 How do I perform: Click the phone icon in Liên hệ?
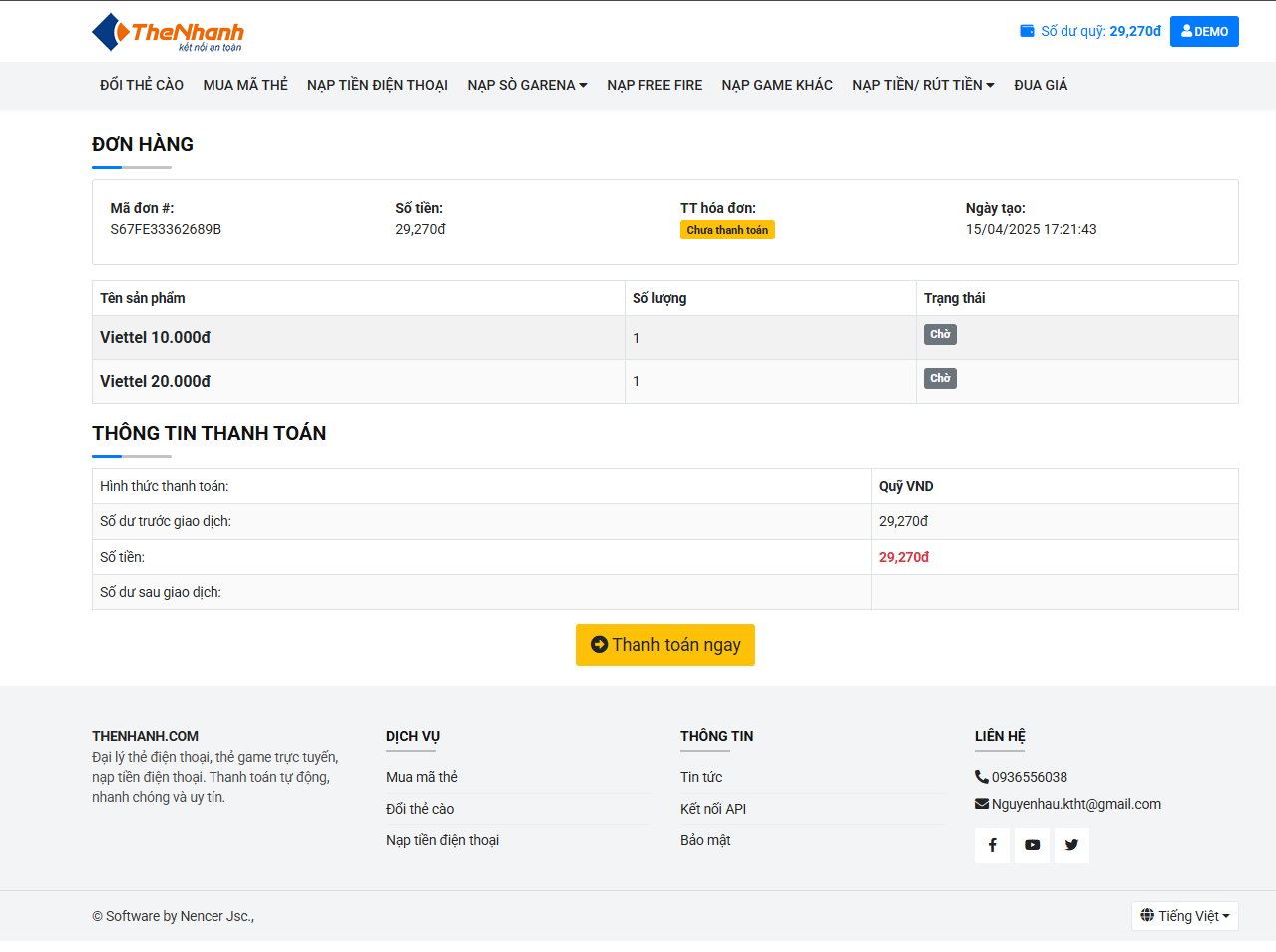tap(982, 777)
